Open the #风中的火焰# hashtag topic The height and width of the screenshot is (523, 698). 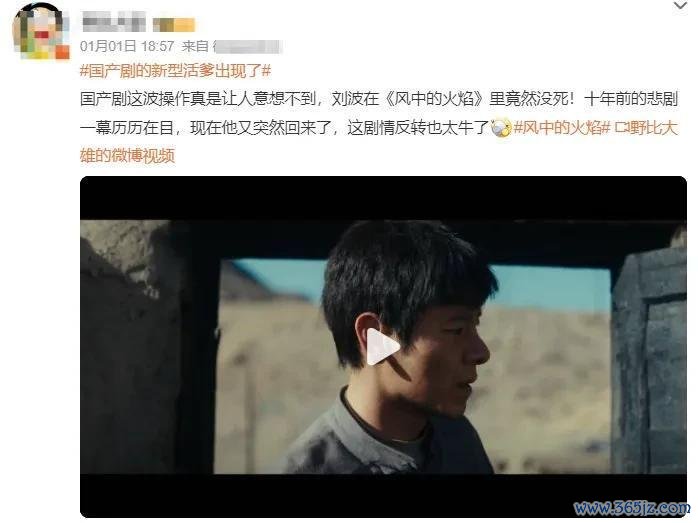[561, 128]
